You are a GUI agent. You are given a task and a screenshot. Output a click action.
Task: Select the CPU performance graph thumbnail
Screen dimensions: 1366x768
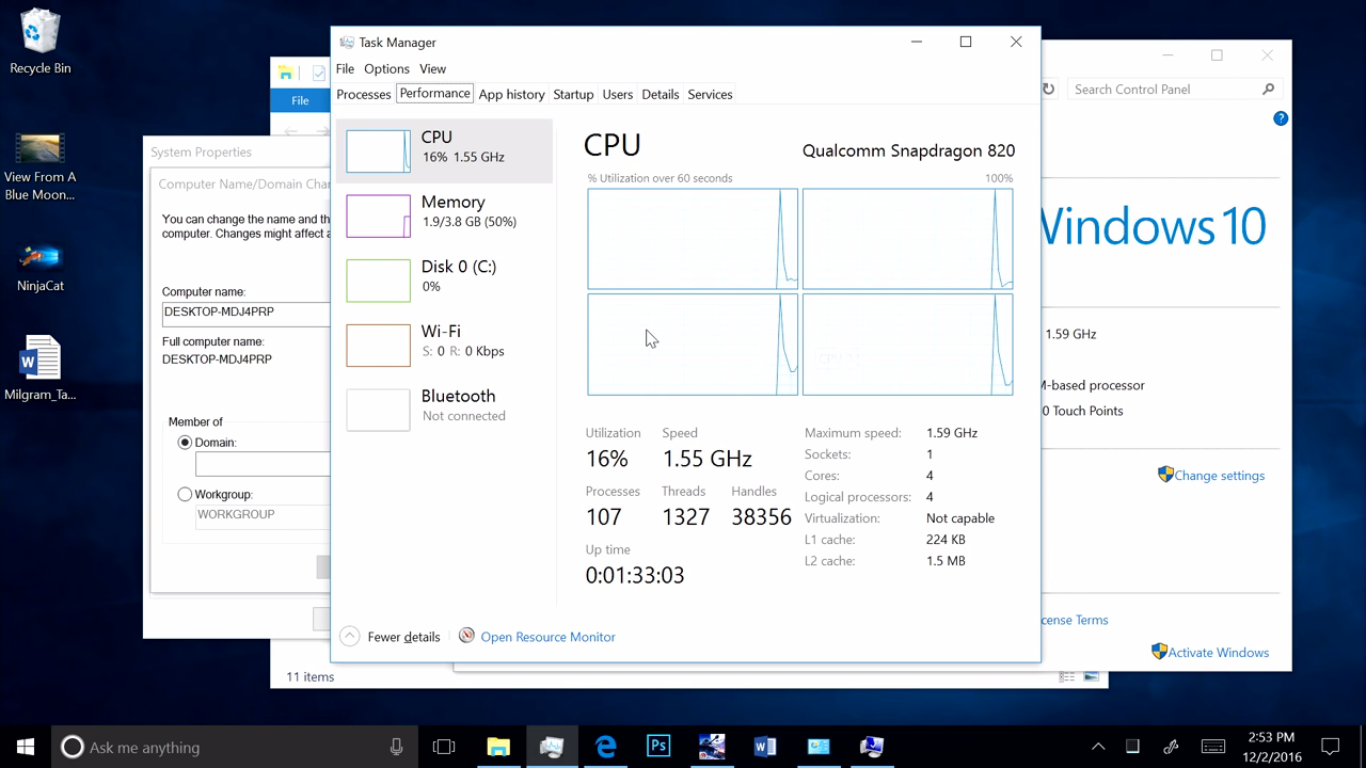[x=378, y=151]
